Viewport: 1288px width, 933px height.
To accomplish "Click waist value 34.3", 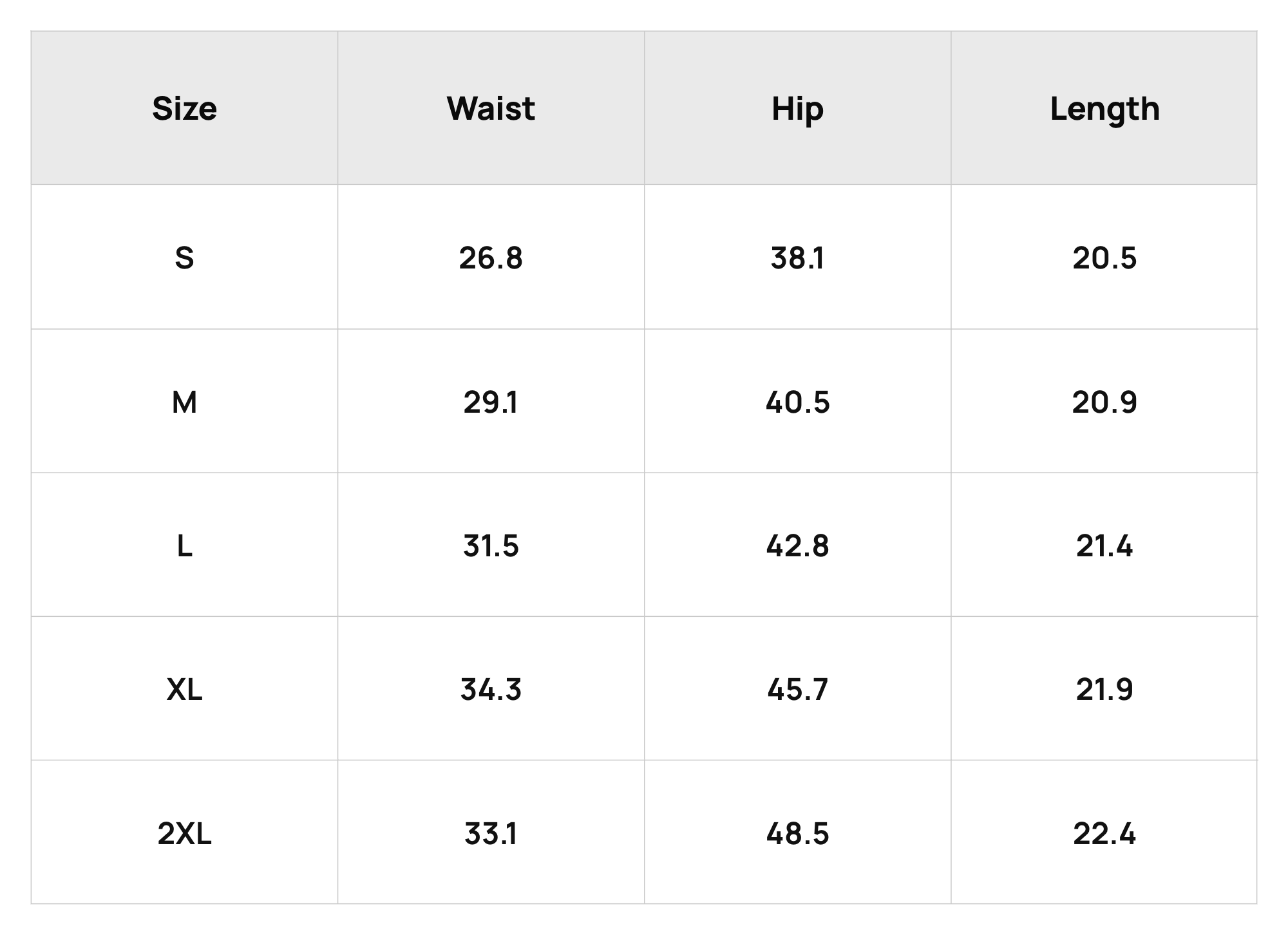I will click(x=491, y=690).
